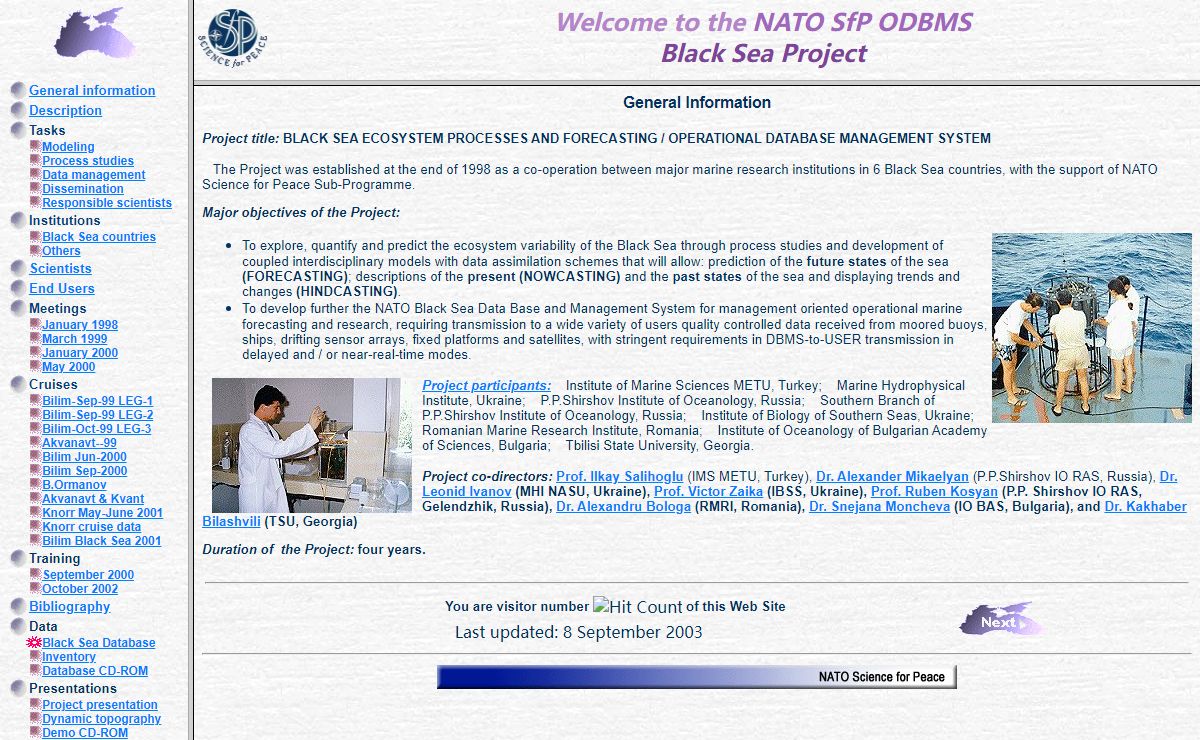This screenshot has height=740, width=1200.
Task: Open Dr. Alexandru Bologa profile link
Action: (624, 506)
